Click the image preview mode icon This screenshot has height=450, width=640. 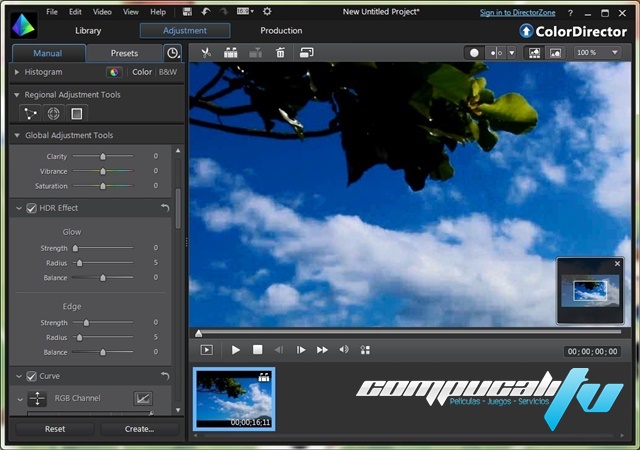pos(556,53)
